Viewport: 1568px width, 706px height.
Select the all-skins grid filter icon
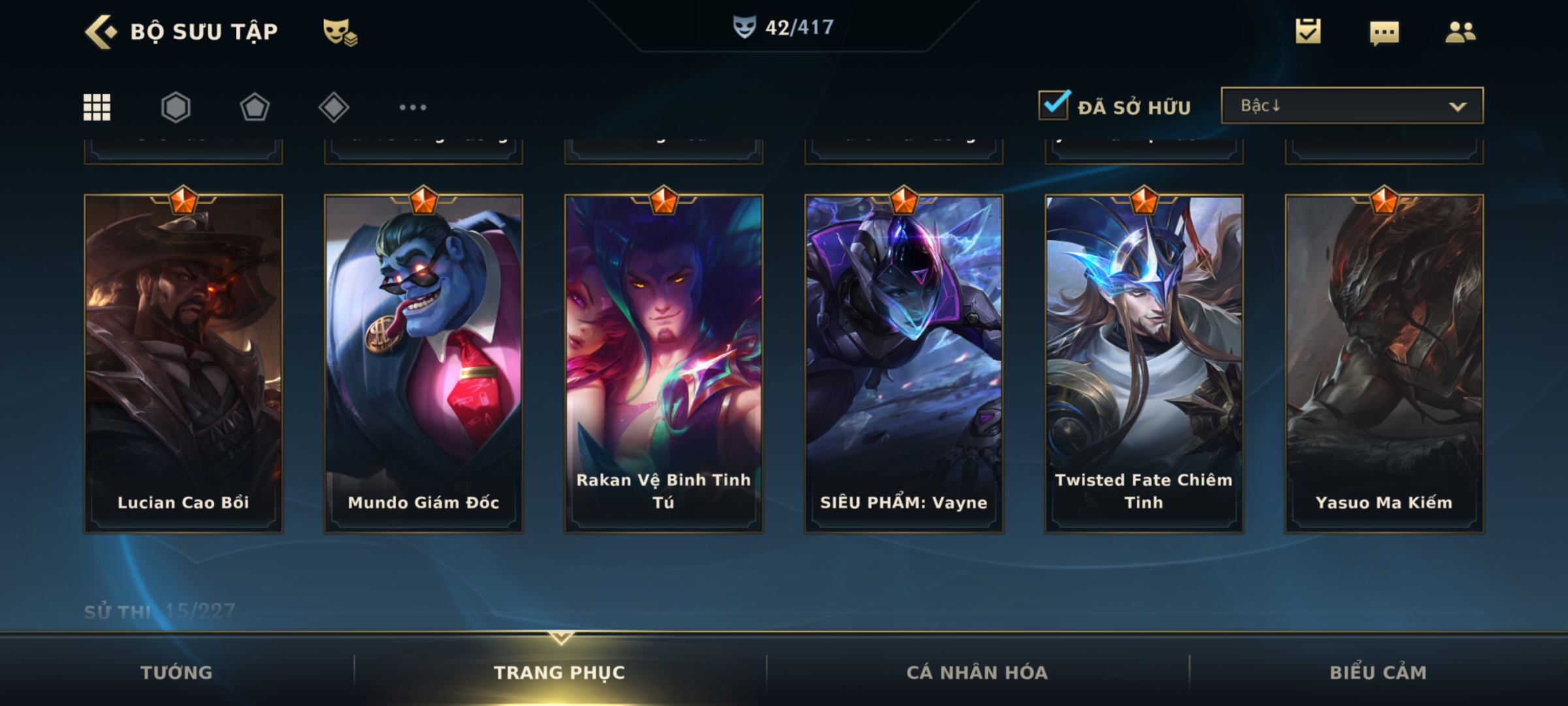(x=97, y=107)
